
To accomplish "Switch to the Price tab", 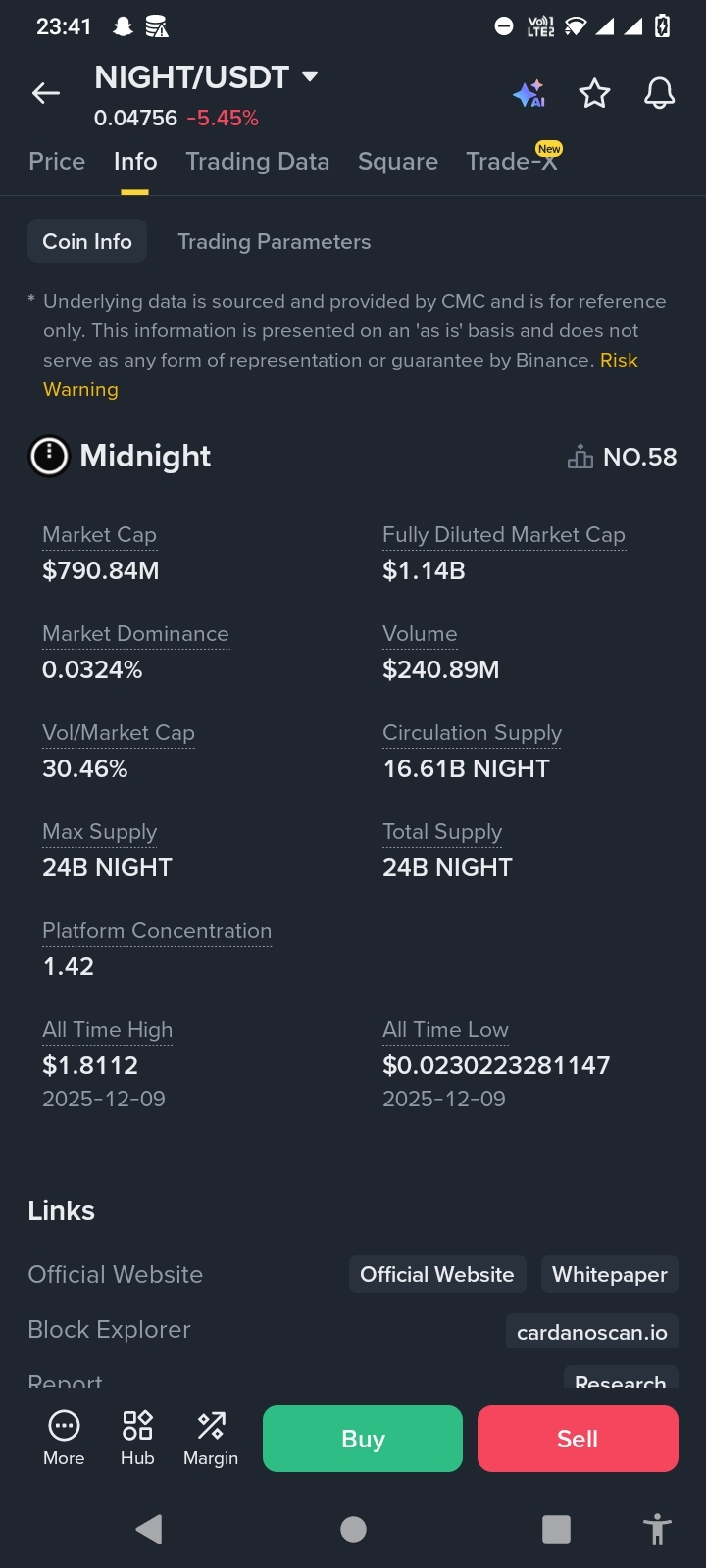I will coord(57,162).
